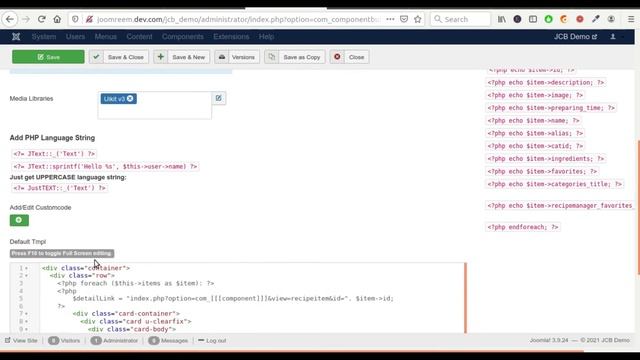
Task: Insert $item->catid snippet
Action: (535, 146)
